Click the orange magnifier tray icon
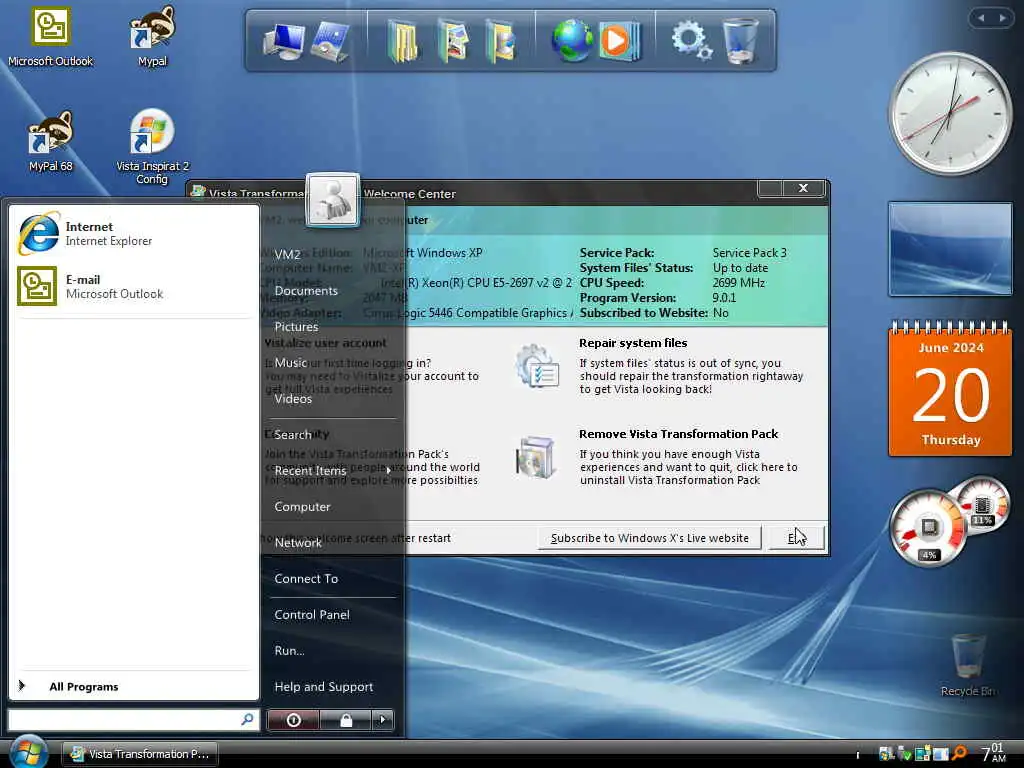This screenshot has width=1024, height=768. (x=959, y=754)
